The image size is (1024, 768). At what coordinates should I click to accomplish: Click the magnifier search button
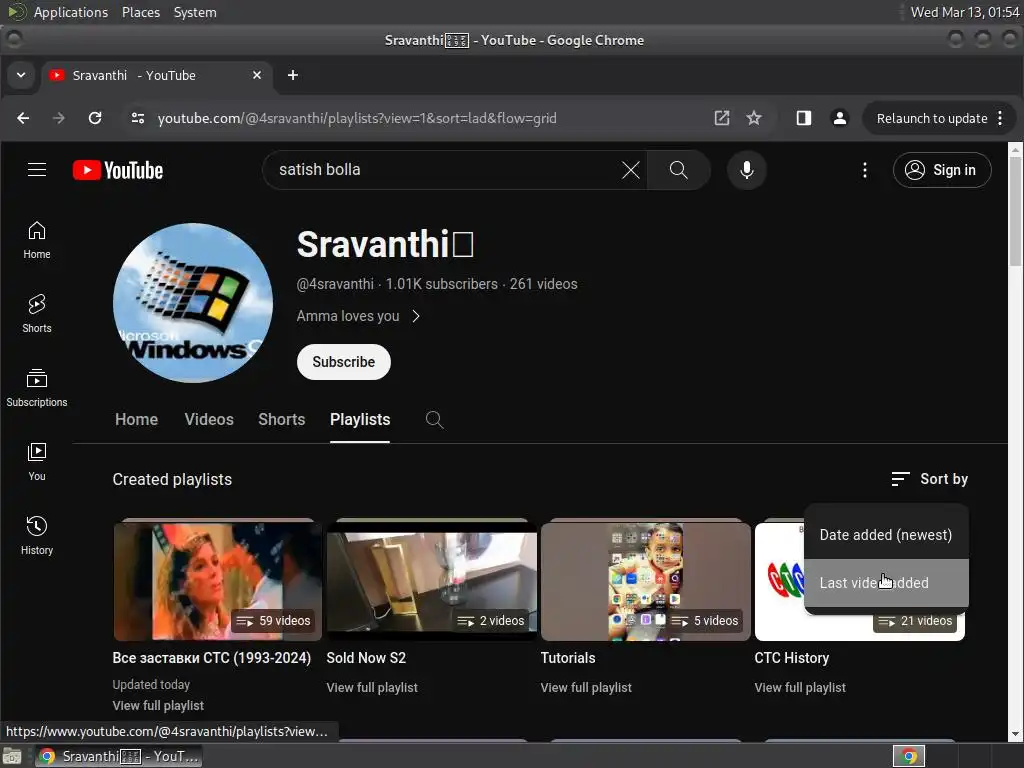tap(679, 170)
